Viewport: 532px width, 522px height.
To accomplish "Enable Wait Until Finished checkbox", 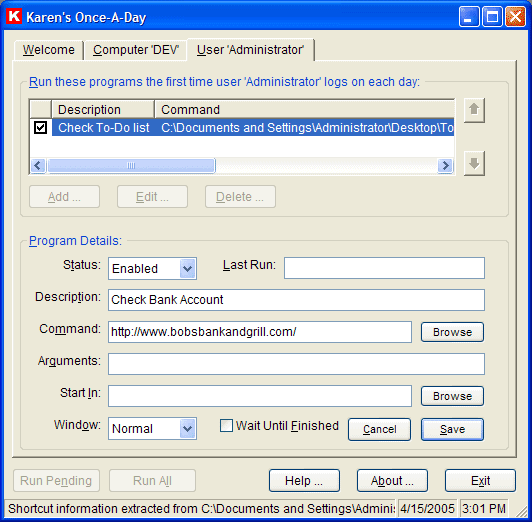I will point(226,426).
